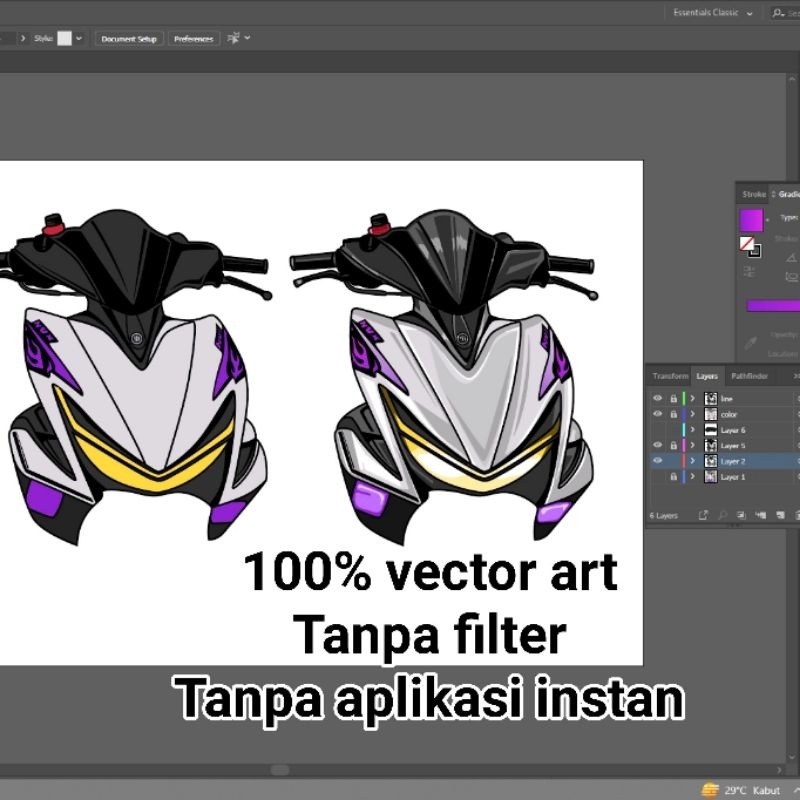Screen dimensions: 800x800
Task: Click the Document Setup button
Action: [x=129, y=38]
